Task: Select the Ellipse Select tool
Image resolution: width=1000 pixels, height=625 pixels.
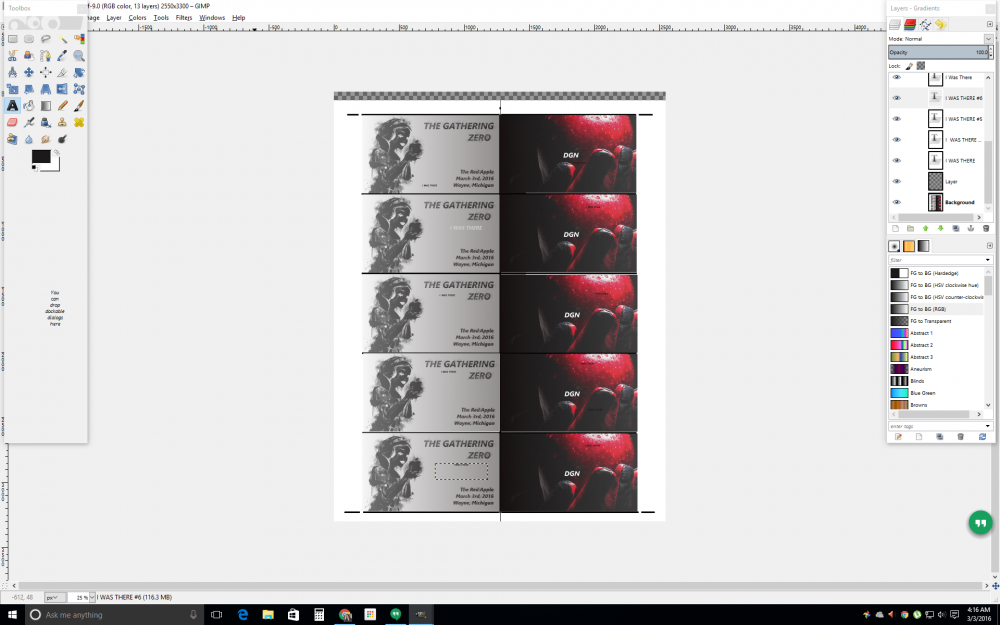Action: 29,40
